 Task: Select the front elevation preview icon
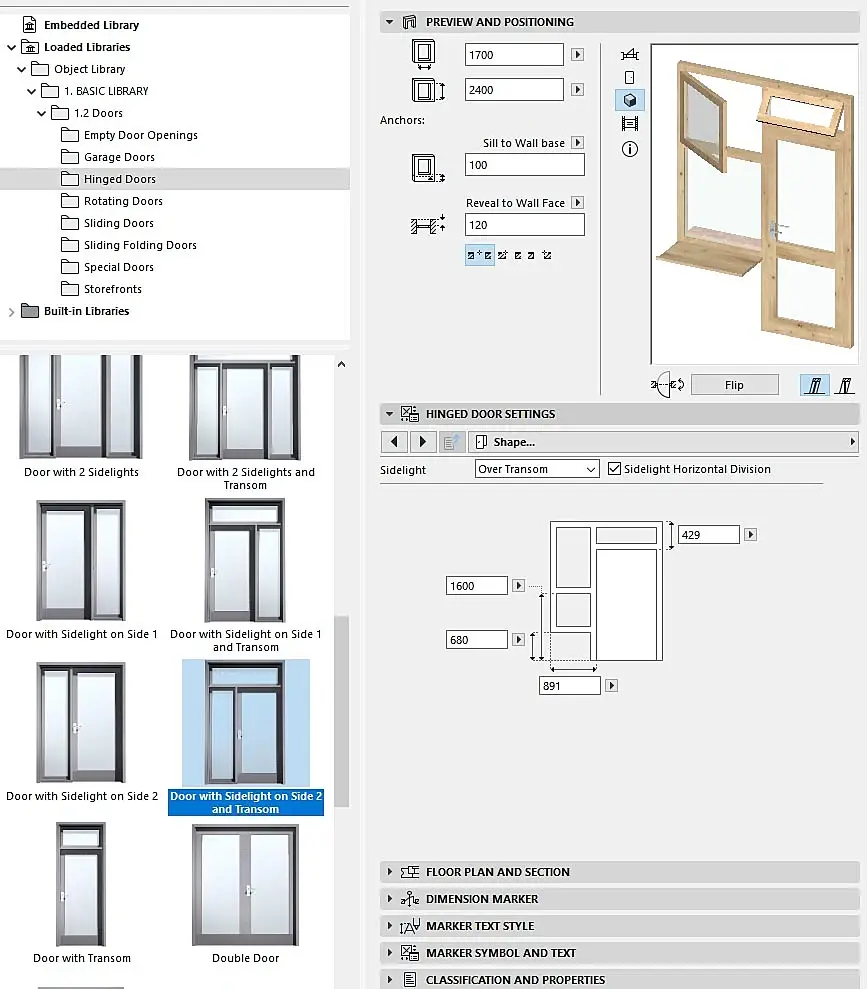click(629, 78)
